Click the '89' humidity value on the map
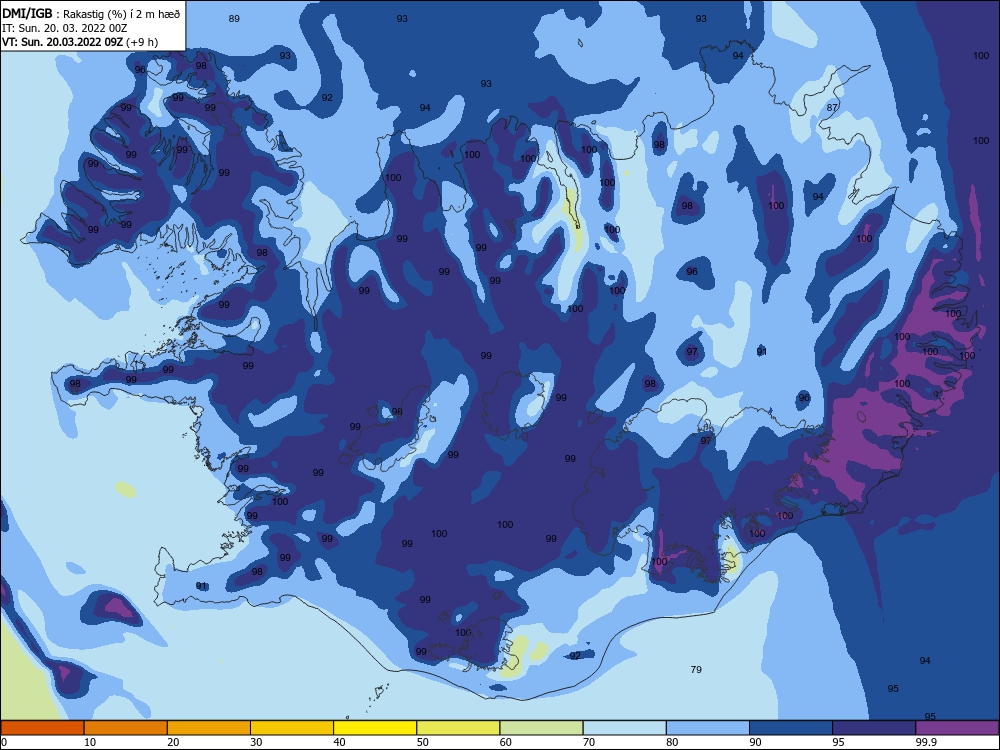 click(234, 18)
